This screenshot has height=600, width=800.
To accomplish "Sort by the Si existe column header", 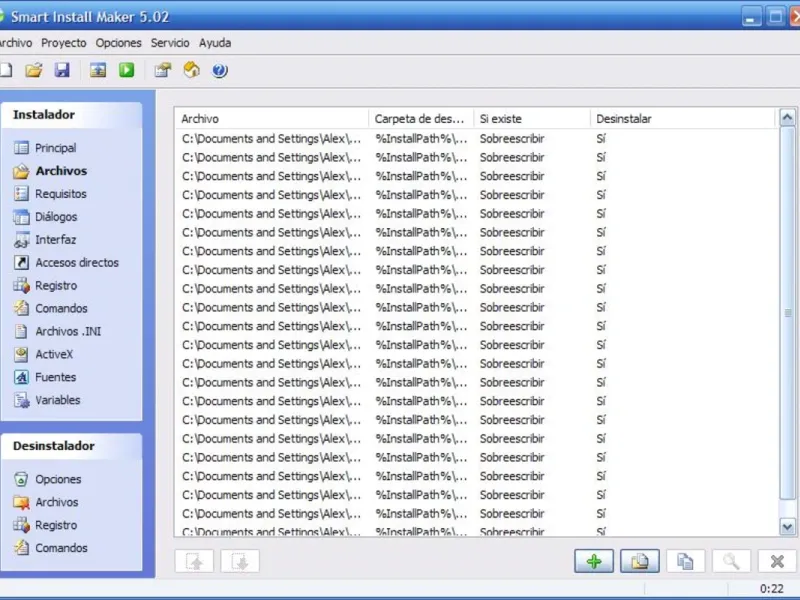I will 532,119.
